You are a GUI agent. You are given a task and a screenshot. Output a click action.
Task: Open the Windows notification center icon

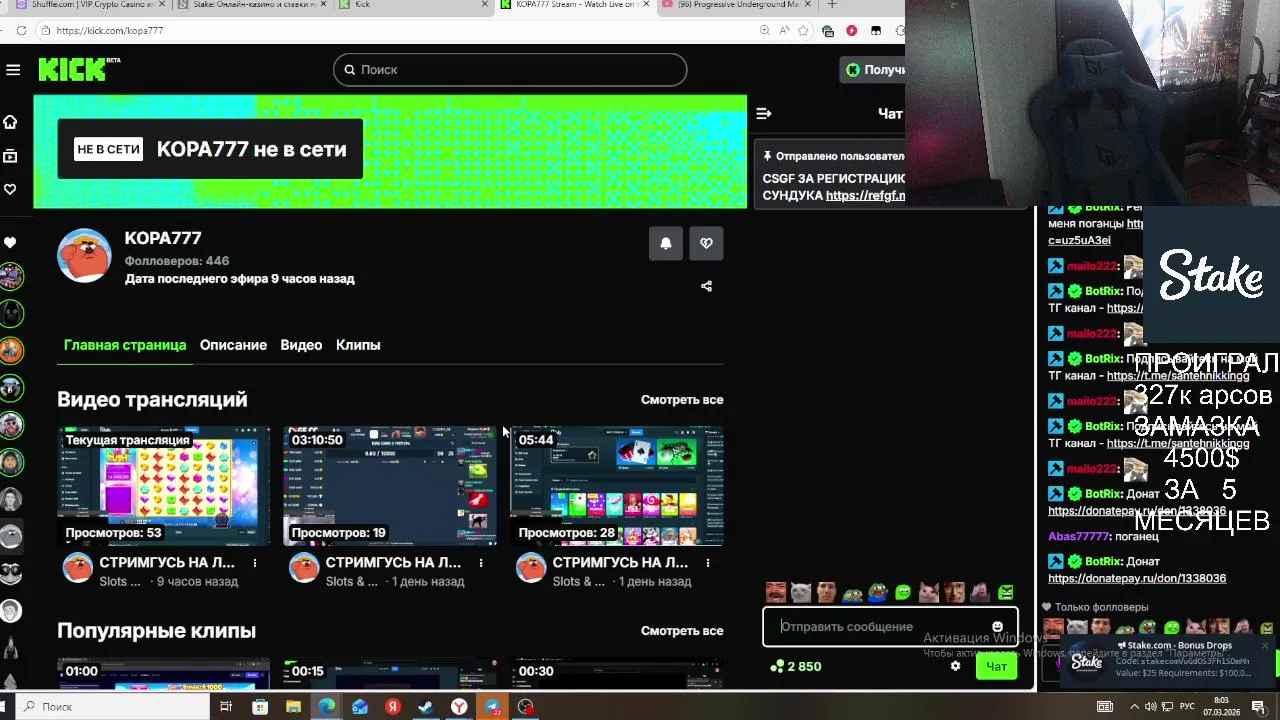coord(1259,707)
